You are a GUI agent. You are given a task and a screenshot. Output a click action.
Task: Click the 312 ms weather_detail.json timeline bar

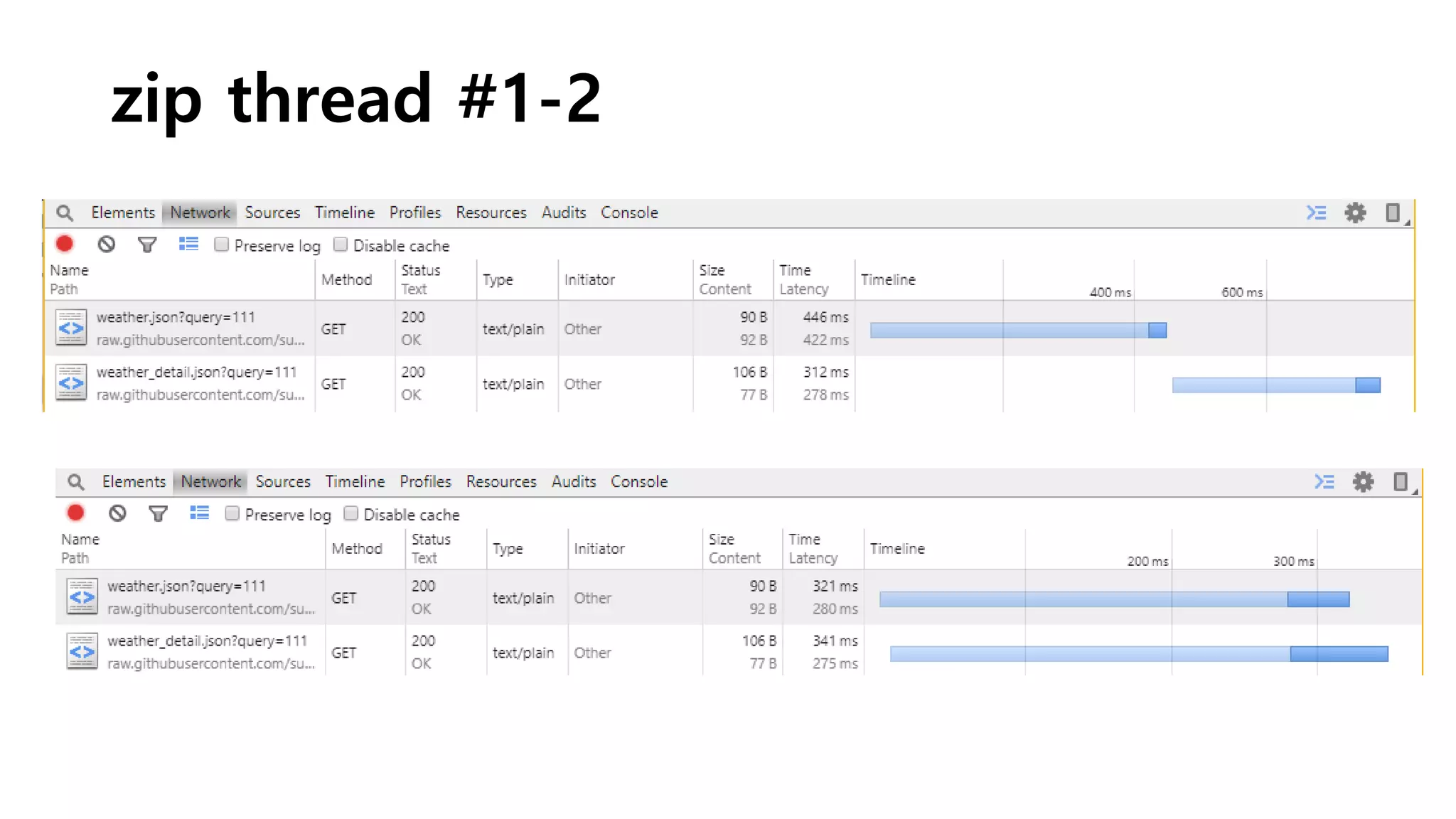pyautogui.click(x=1275, y=385)
